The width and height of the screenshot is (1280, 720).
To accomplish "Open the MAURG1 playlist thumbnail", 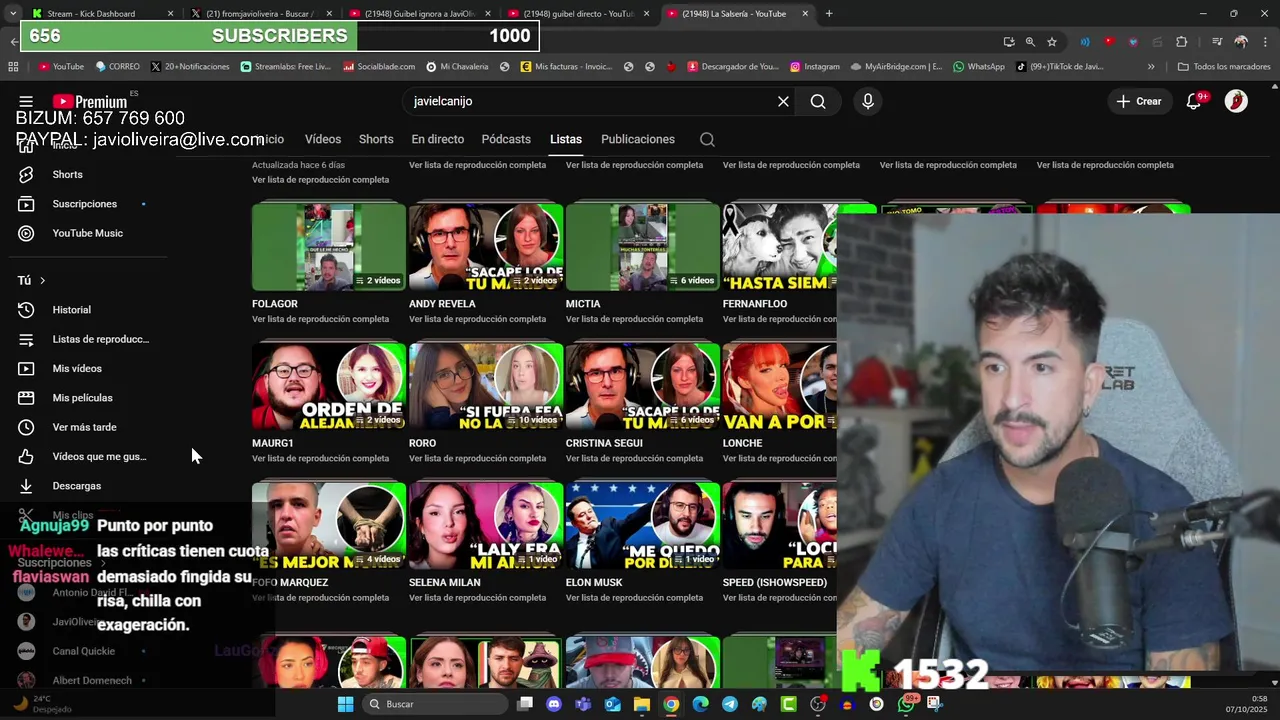I will point(329,386).
